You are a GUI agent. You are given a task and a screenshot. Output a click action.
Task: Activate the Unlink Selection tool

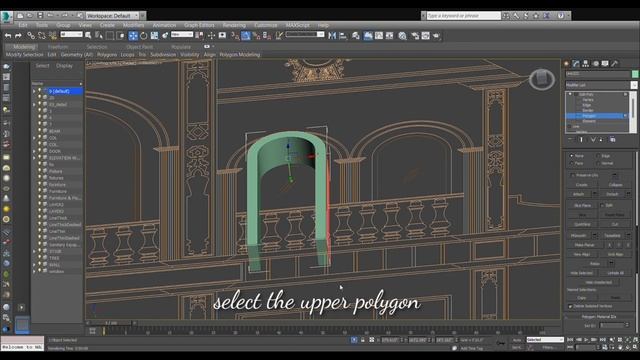pyautogui.click(x=41, y=36)
